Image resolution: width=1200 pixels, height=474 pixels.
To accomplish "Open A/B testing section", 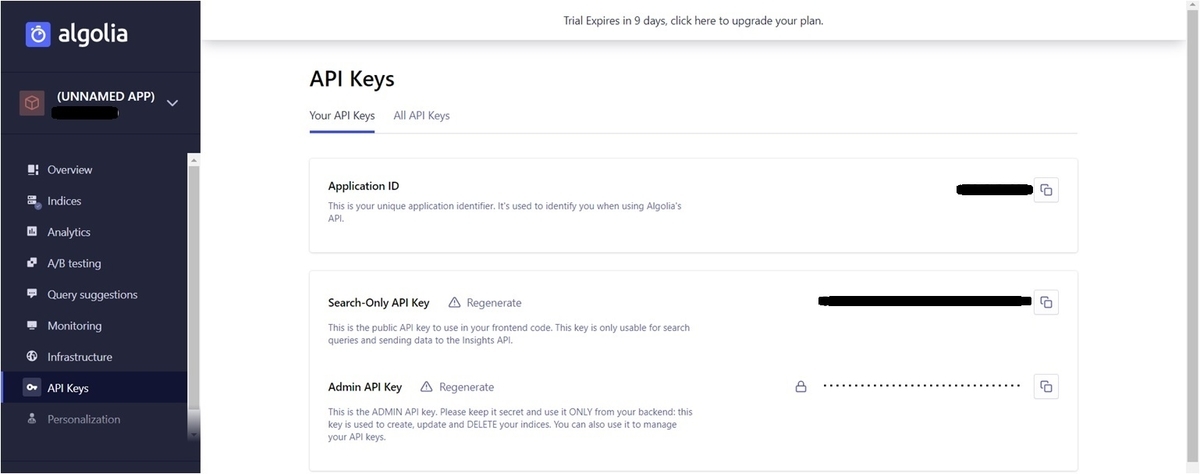I will coord(74,263).
